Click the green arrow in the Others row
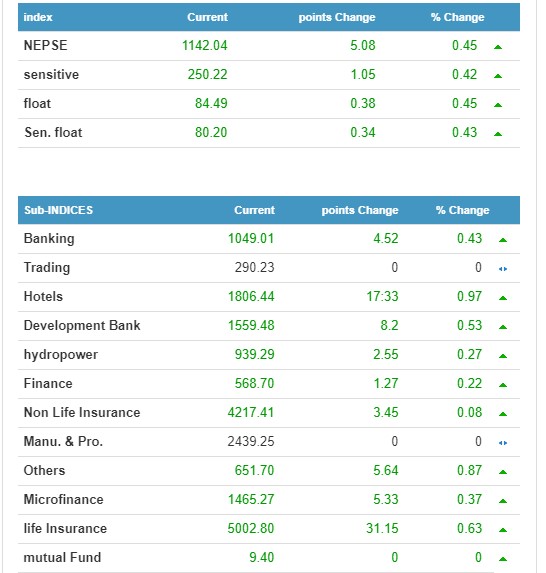546x573 pixels. click(503, 472)
